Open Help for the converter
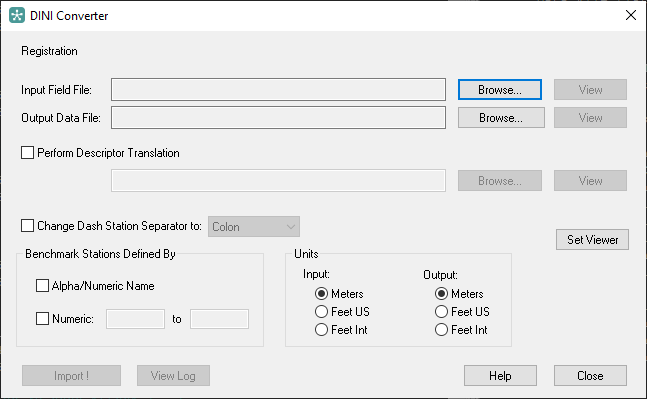Screen dimensions: 647x399 tap(500, 375)
